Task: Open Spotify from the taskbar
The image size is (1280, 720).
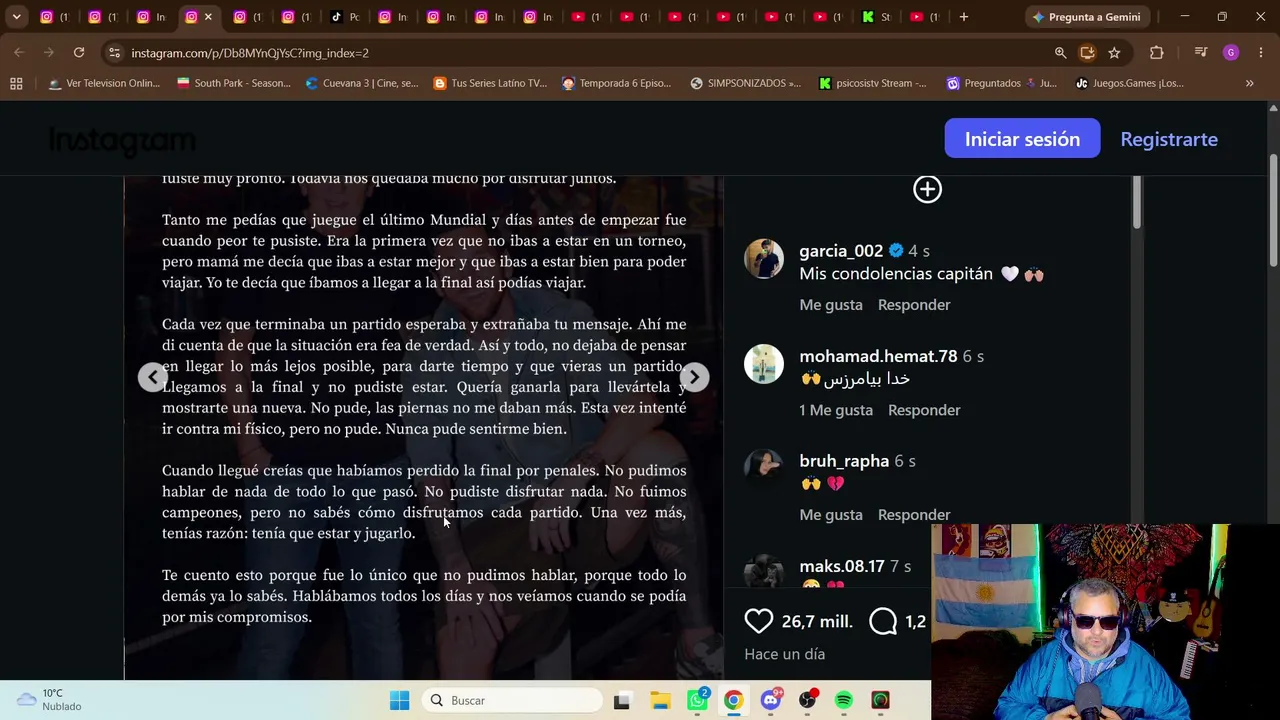Action: pos(843,700)
